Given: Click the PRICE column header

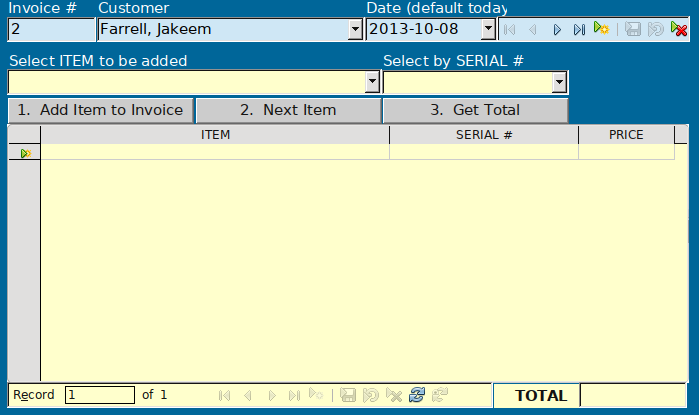Looking at the screenshot, I should click(626, 135).
